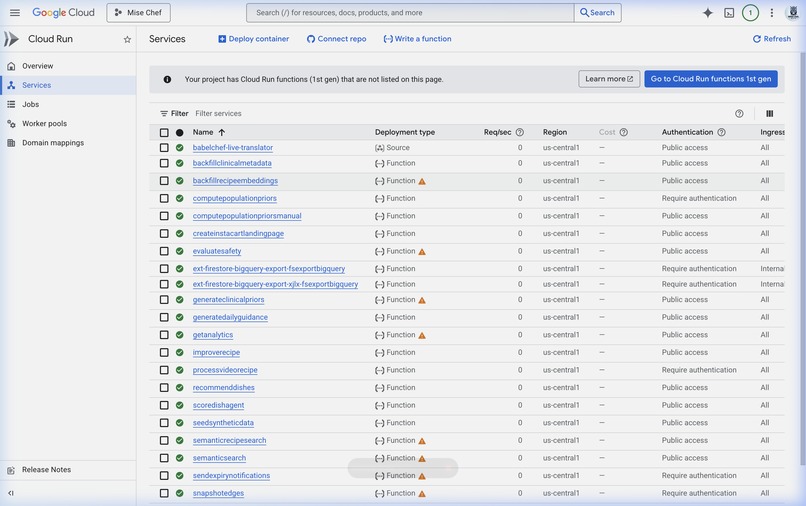Select createinstacartlandingpage row checkbox

click(x=164, y=233)
